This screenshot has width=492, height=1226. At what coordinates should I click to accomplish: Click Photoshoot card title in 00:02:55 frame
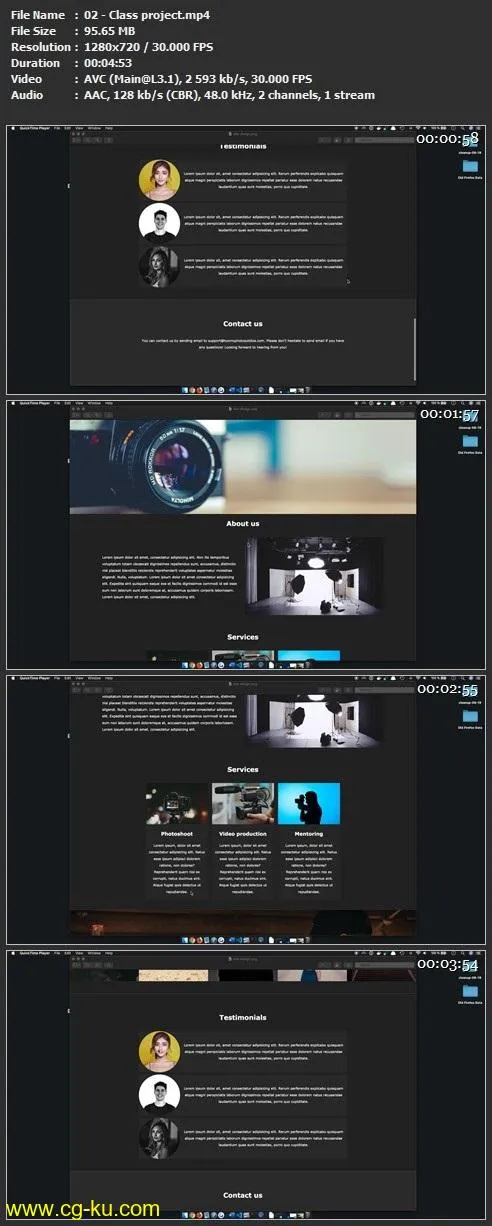click(x=177, y=834)
